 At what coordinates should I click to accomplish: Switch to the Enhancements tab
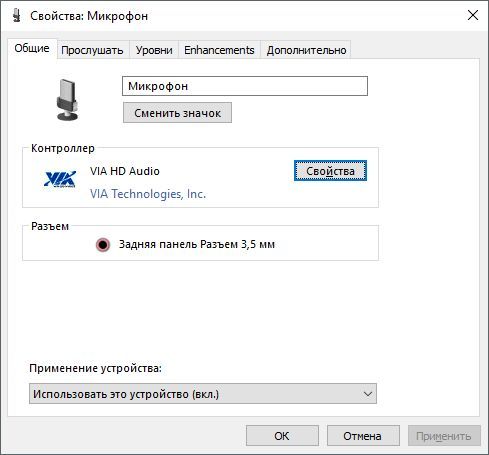point(219,50)
